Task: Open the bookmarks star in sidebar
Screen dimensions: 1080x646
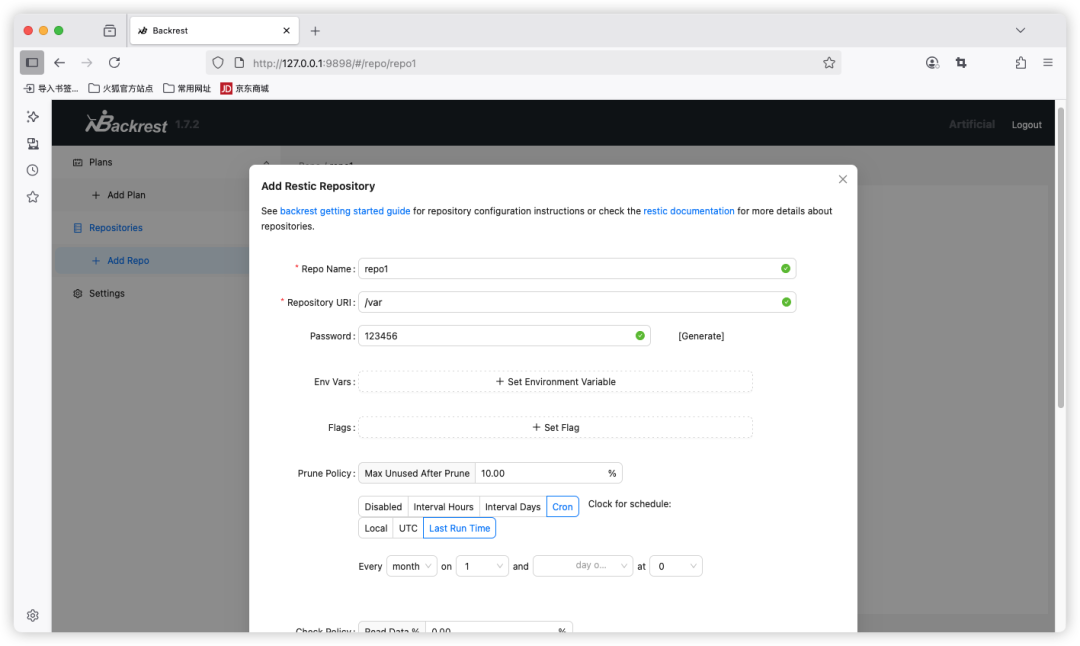Action: pyautogui.click(x=32, y=197)
